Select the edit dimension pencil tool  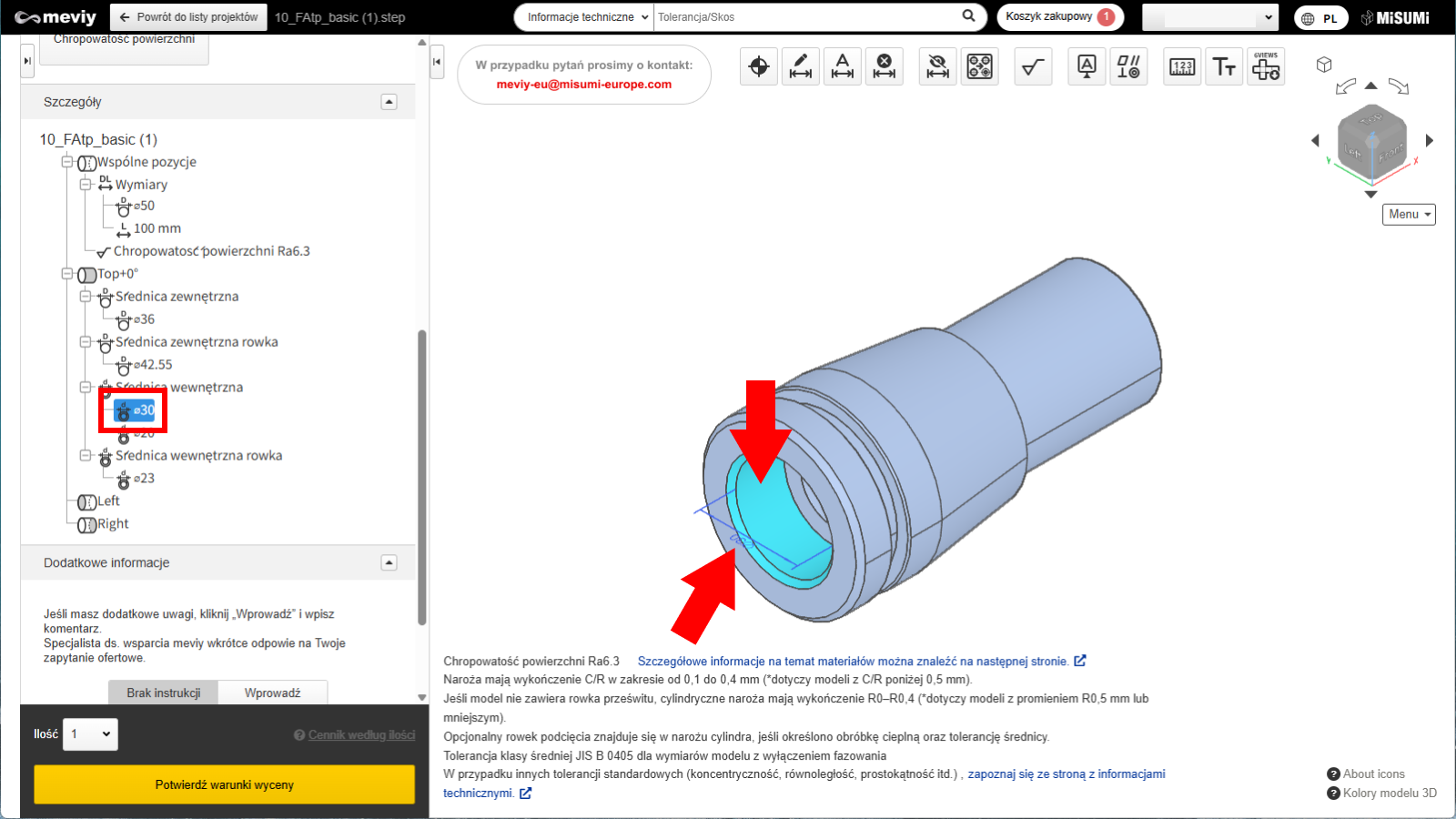tap(801, 66)
